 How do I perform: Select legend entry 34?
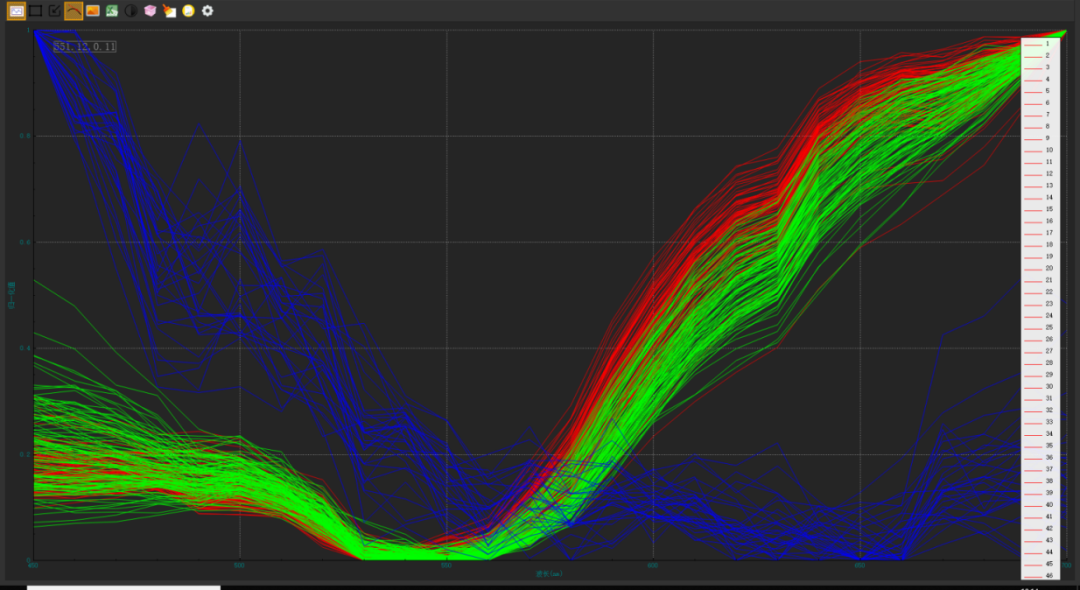(x=1040, y=434)
